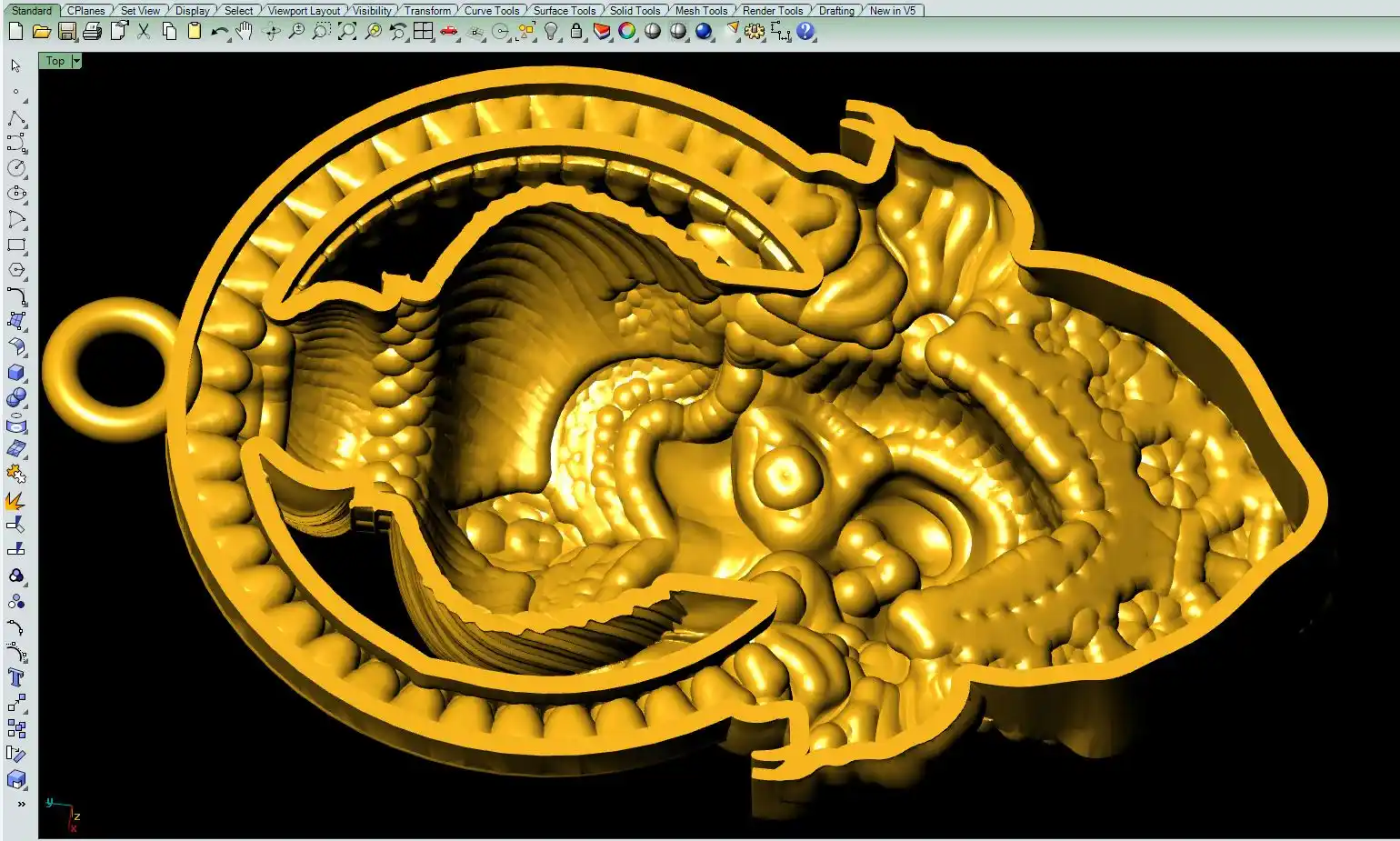Click the Circle tool in sidebar
Screen dimensions: 1400x841
[x=16, y=168]
